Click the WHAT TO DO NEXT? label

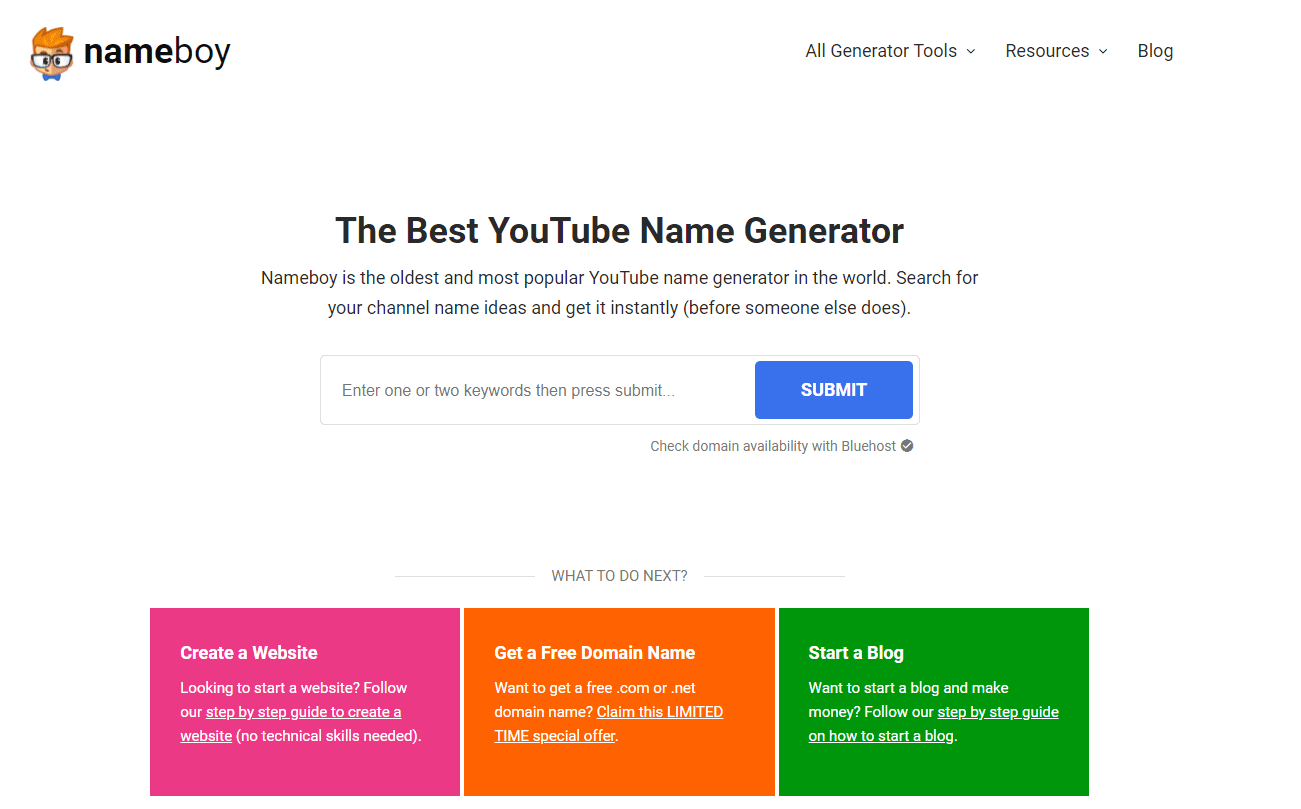[619, 576]
